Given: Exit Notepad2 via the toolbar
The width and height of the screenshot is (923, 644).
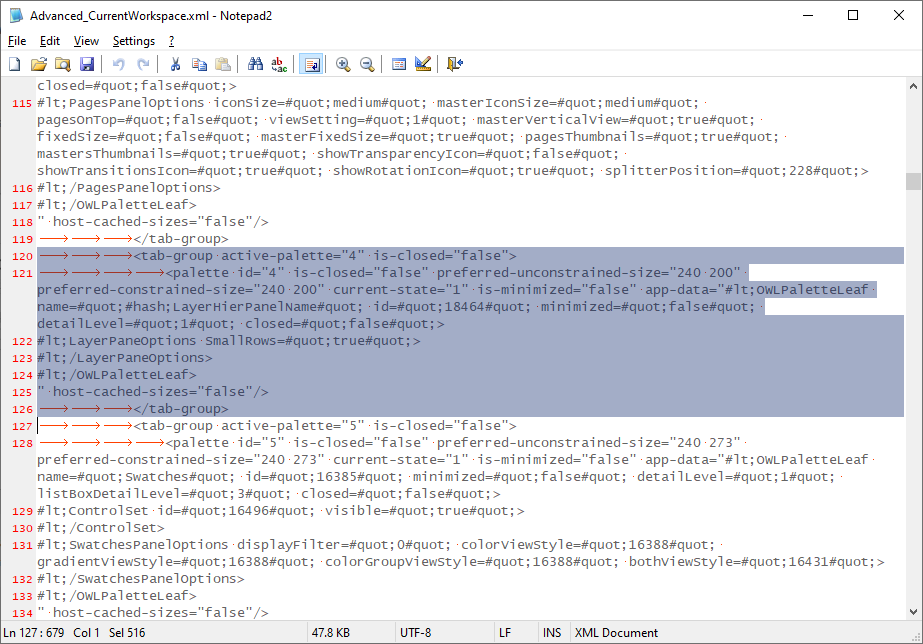Looking at the screenshot, I should [x=453, y=63].
